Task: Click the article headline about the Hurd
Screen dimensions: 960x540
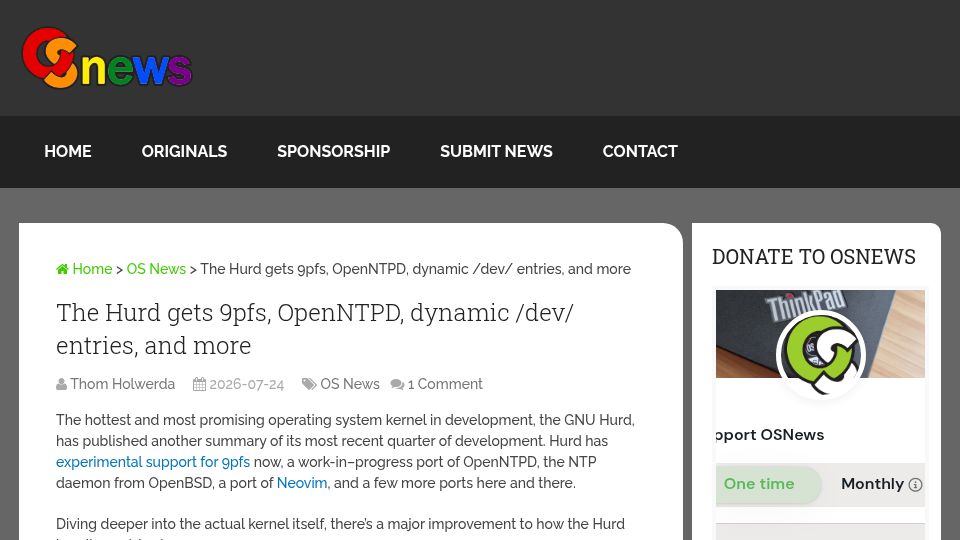Action: 315,329
